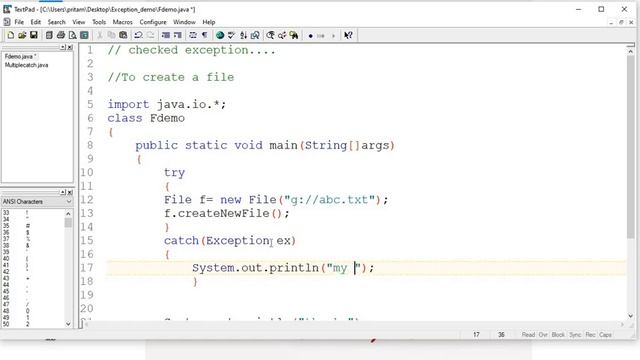Toggle visible paragraph marks icon
Screen dimensions: 640x360
coord(204,36)
